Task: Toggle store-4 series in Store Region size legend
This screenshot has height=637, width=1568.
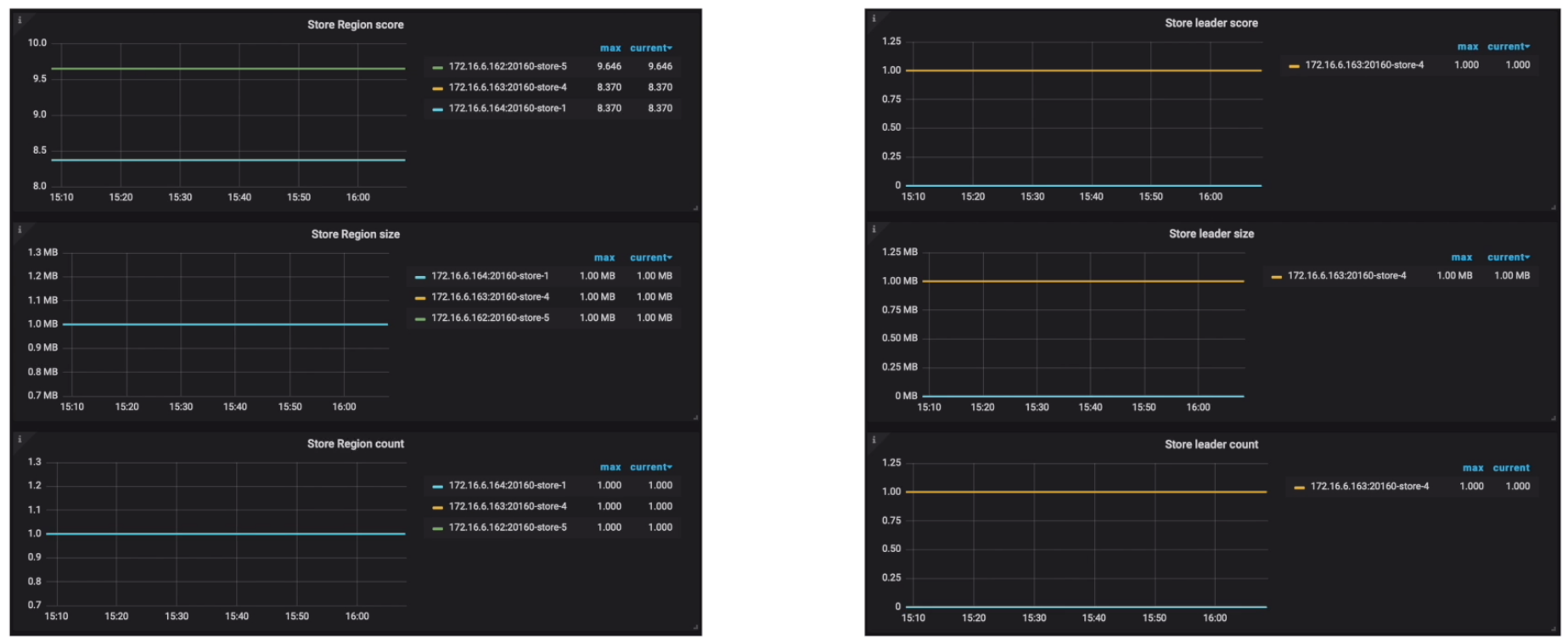Action: pos(490,297)
